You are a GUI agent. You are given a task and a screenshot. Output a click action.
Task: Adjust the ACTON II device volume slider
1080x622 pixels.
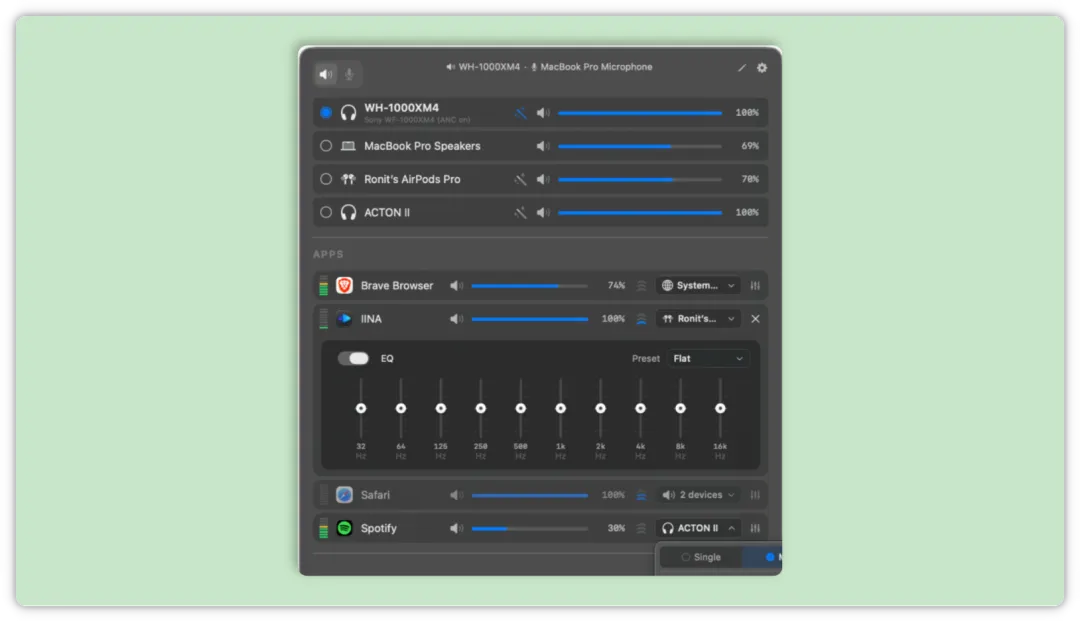click(x=640, y=212)
